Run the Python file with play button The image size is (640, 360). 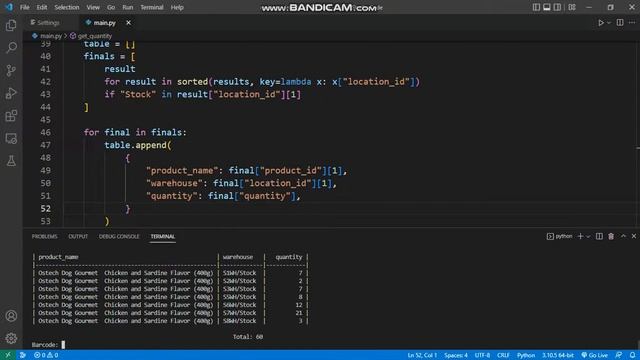pos(601,23)
